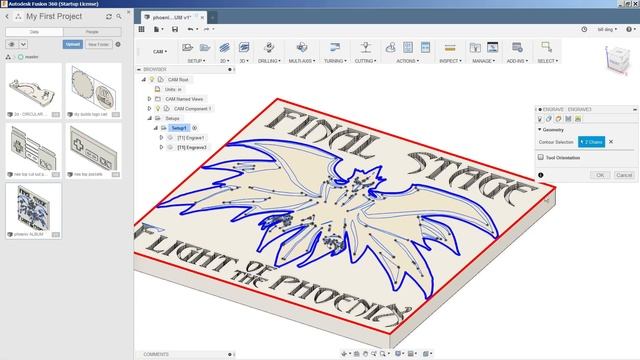Open the TURNING menu
Screen dimensions: 640x360
[x=335, y=61]
